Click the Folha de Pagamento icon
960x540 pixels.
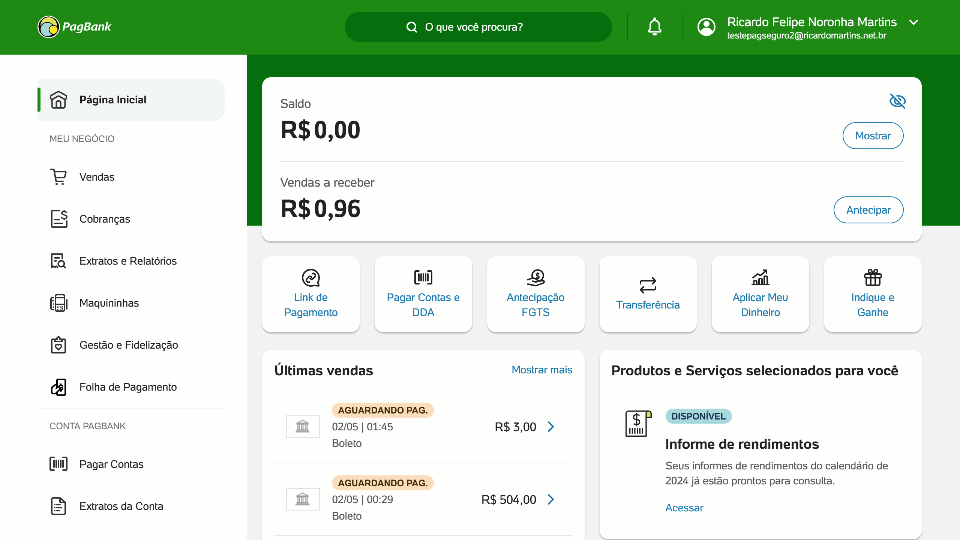point(58,387)
